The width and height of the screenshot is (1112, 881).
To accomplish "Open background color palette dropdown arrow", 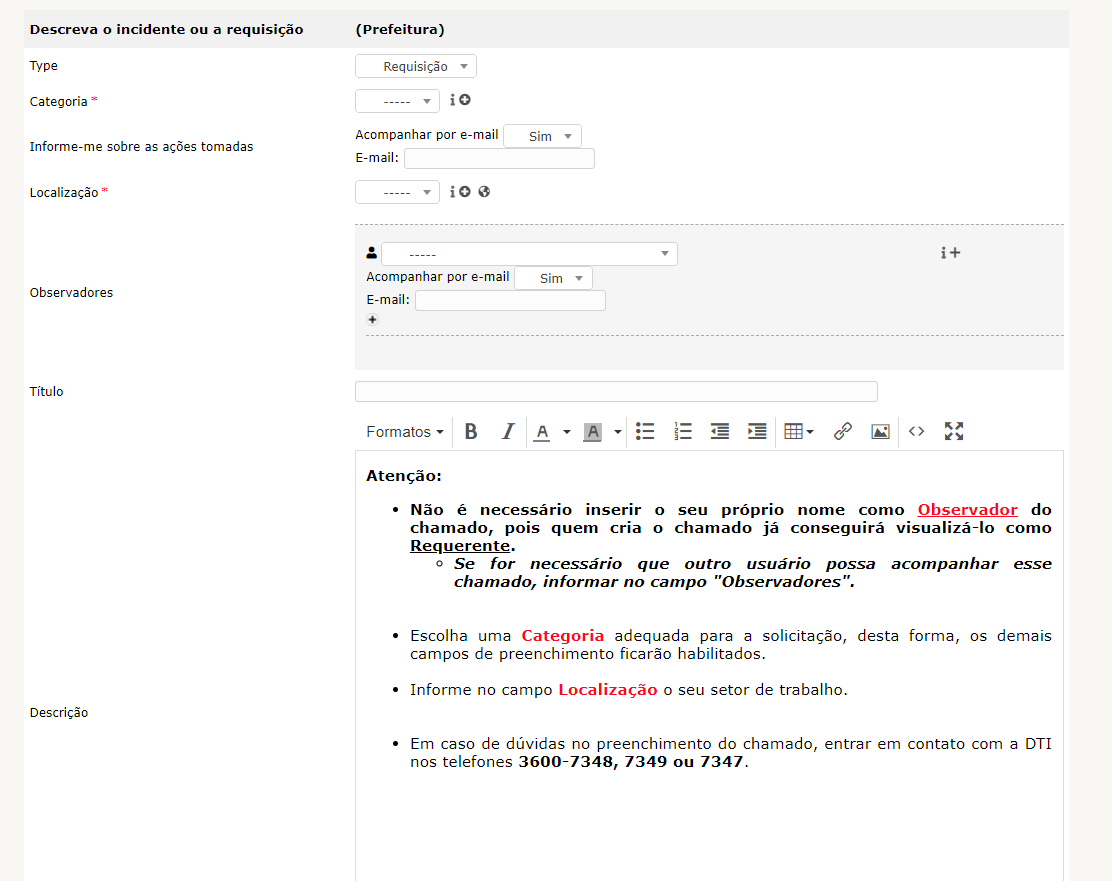I will point(618,431).
